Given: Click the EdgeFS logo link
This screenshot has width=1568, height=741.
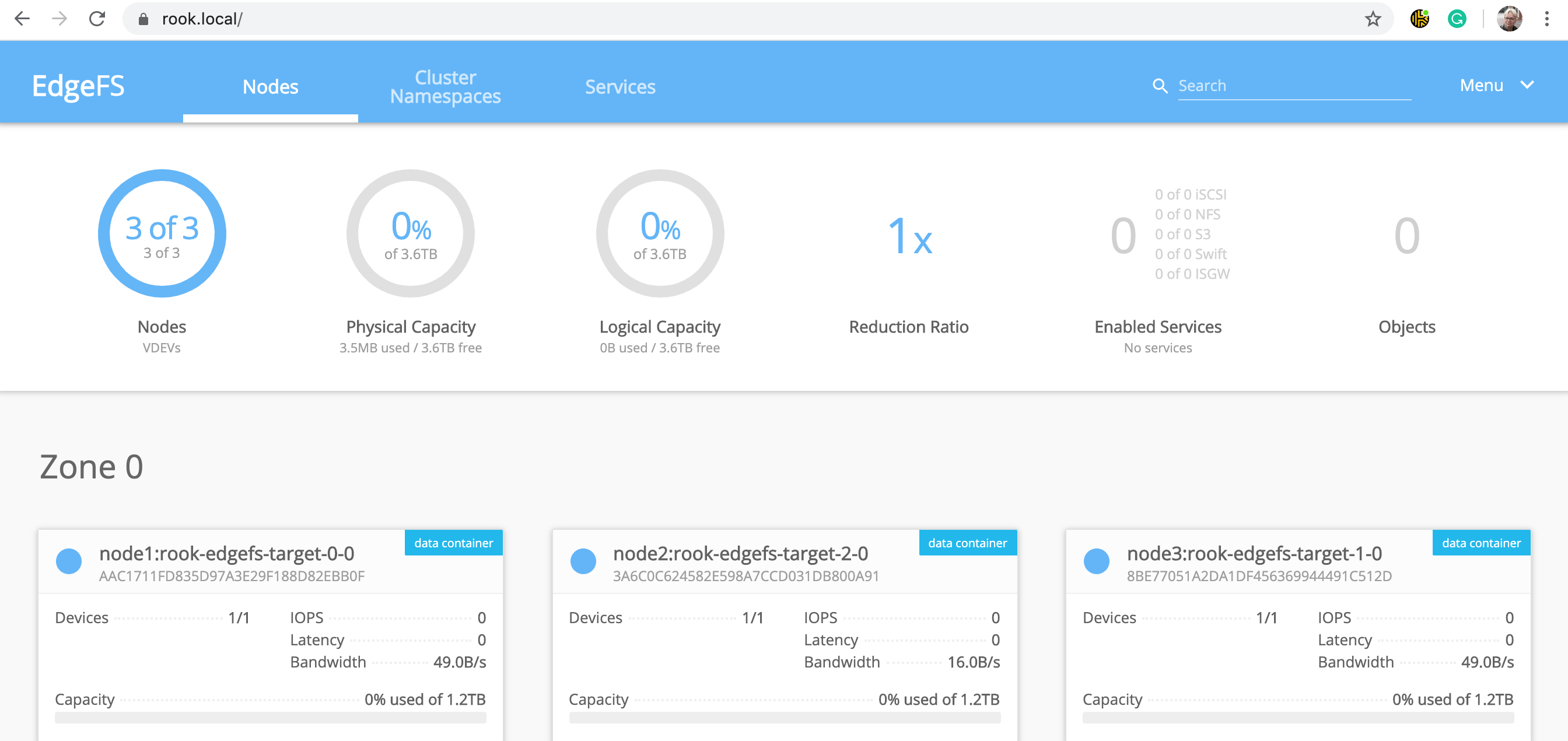Looking at the screenshot, I should pos(78,85).
